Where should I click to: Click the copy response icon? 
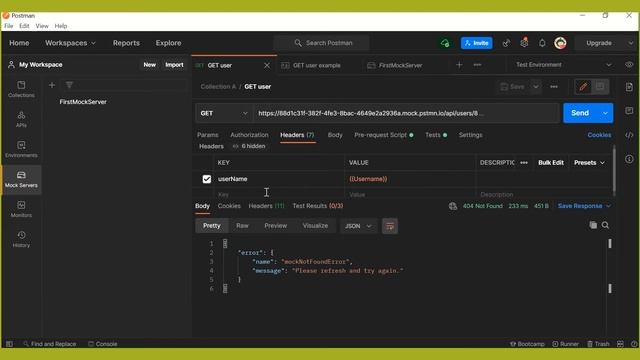click(593, 225)
